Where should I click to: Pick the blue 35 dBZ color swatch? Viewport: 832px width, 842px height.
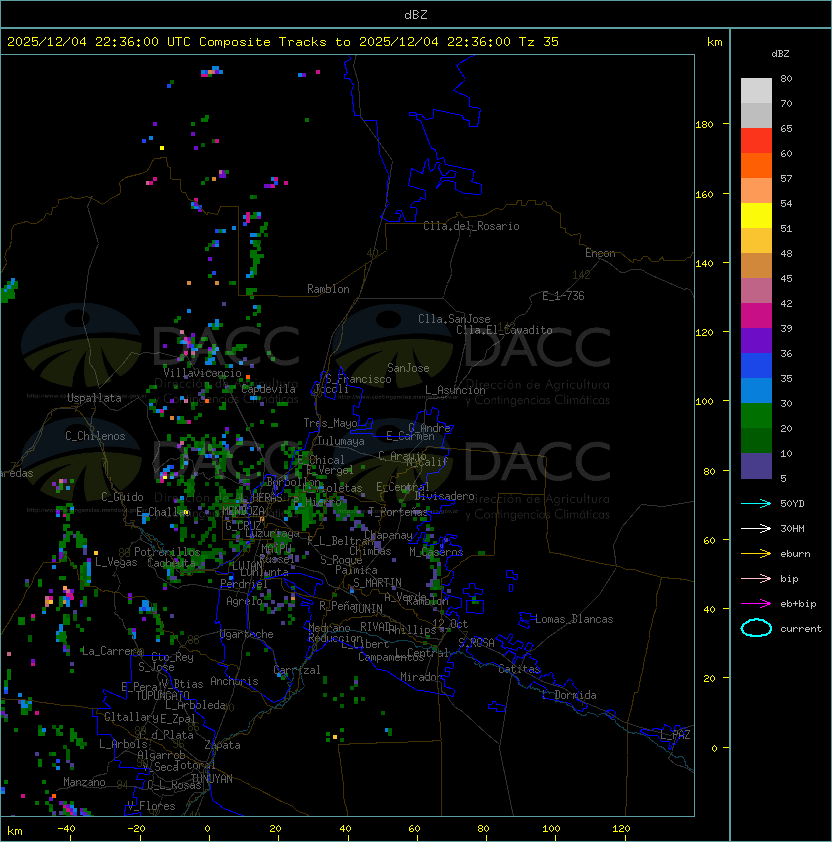[x=756, y=366]
